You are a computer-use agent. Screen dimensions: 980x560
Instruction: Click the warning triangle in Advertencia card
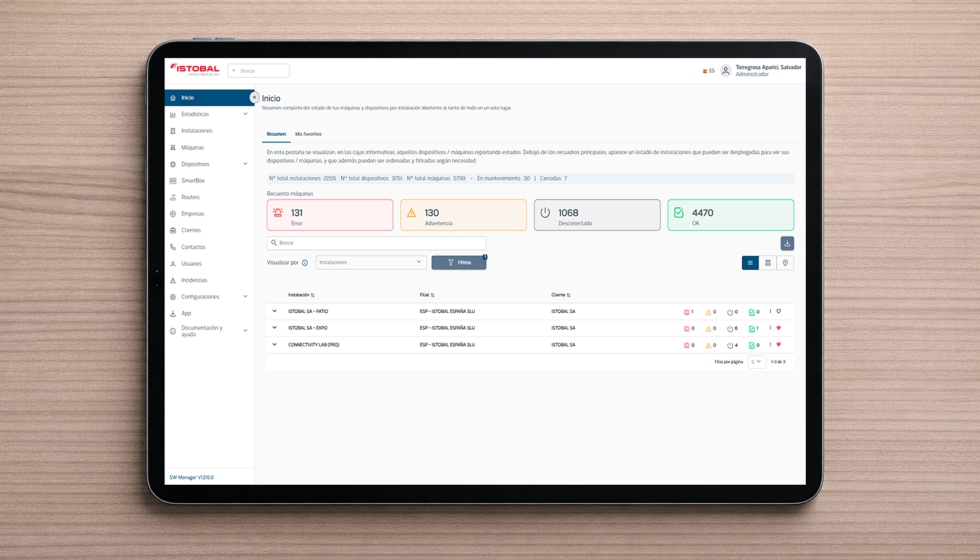click(411, 212)
